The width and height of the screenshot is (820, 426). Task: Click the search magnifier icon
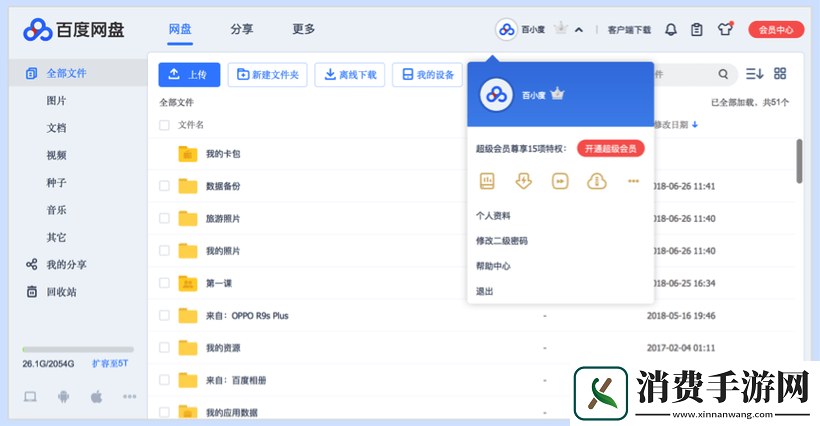(723, 74)
